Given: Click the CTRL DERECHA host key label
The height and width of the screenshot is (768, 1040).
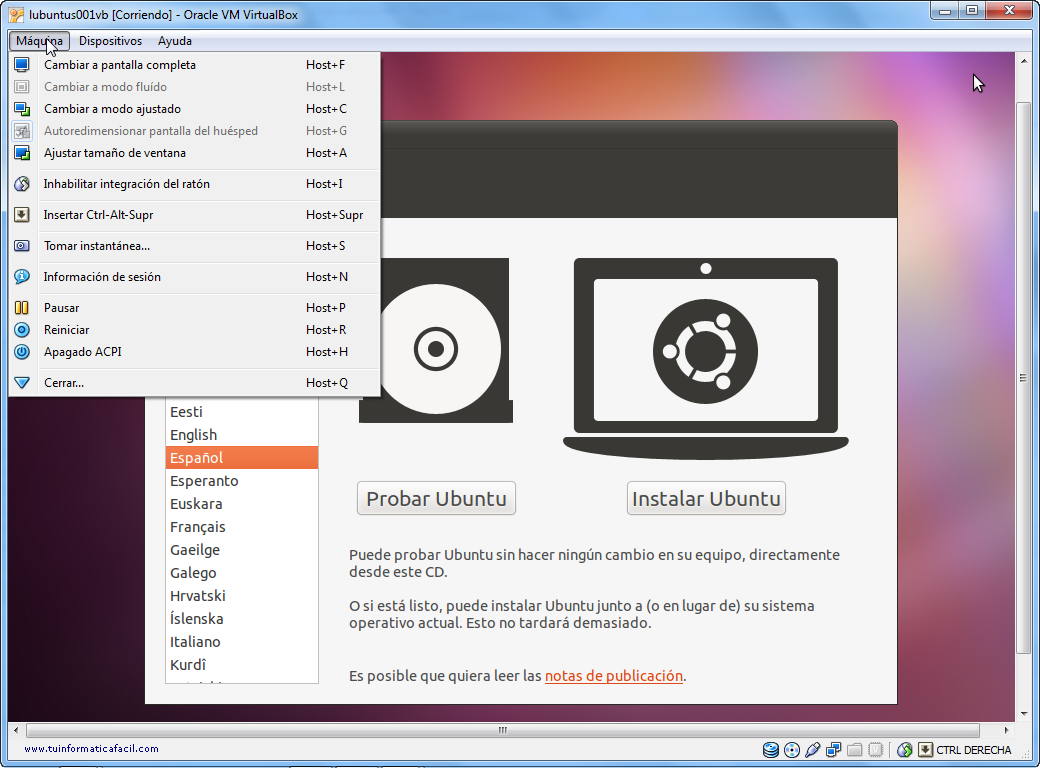Looking at the screenshot, I should [x=974, y=750].
